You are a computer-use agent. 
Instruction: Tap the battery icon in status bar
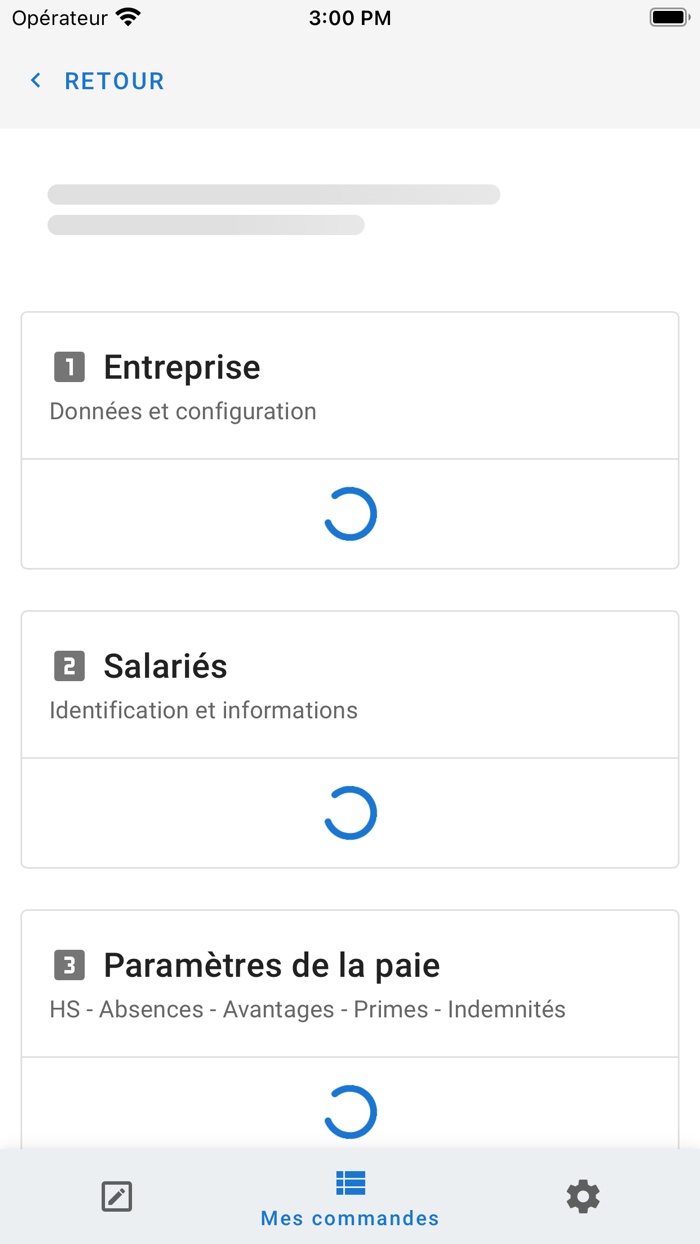tap(669, 17)
